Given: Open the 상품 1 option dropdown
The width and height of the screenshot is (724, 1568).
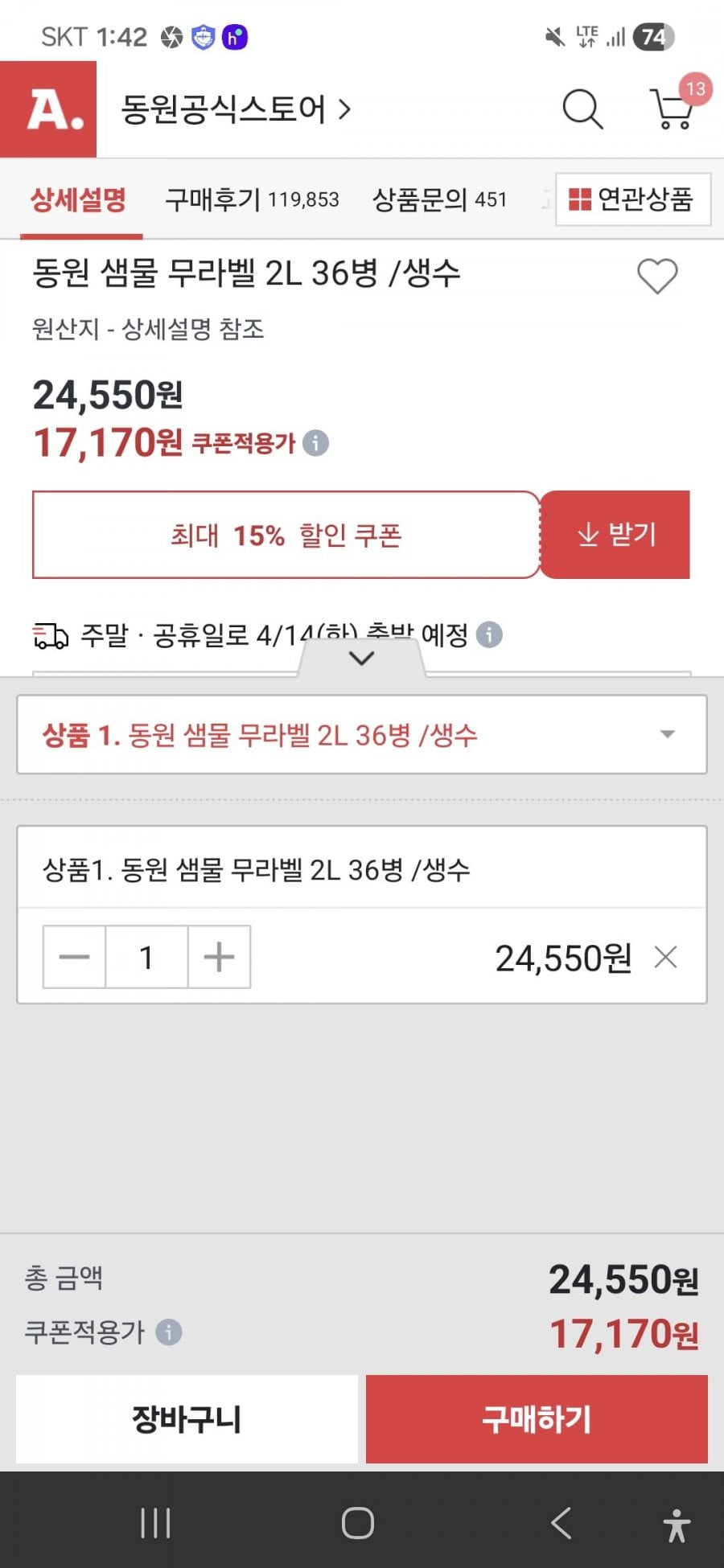Looking at the screenshot, I should (x=362, y=735).
